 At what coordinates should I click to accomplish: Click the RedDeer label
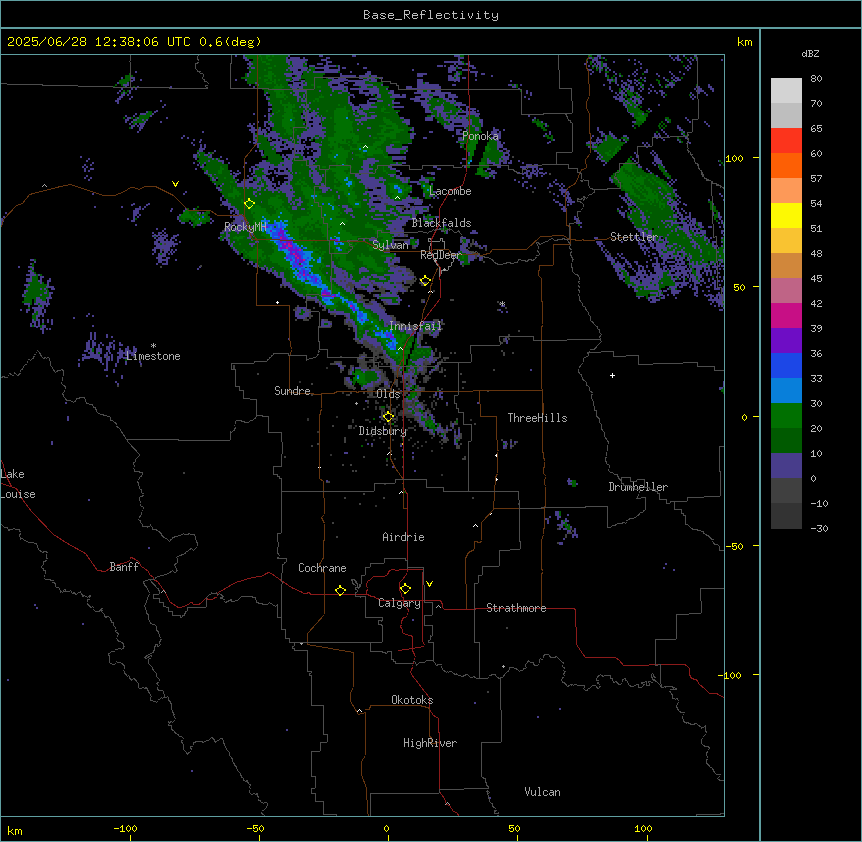[x=440, y=255]
